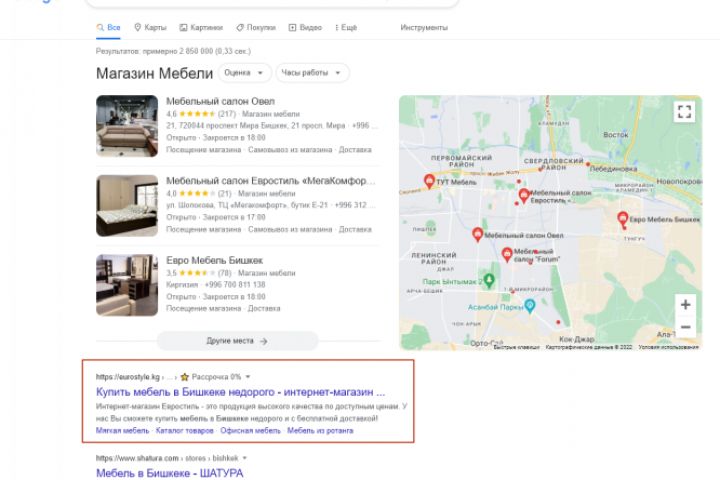Go to the Видео tab
The image size is (720, 480).
click(x=305, y=28)
